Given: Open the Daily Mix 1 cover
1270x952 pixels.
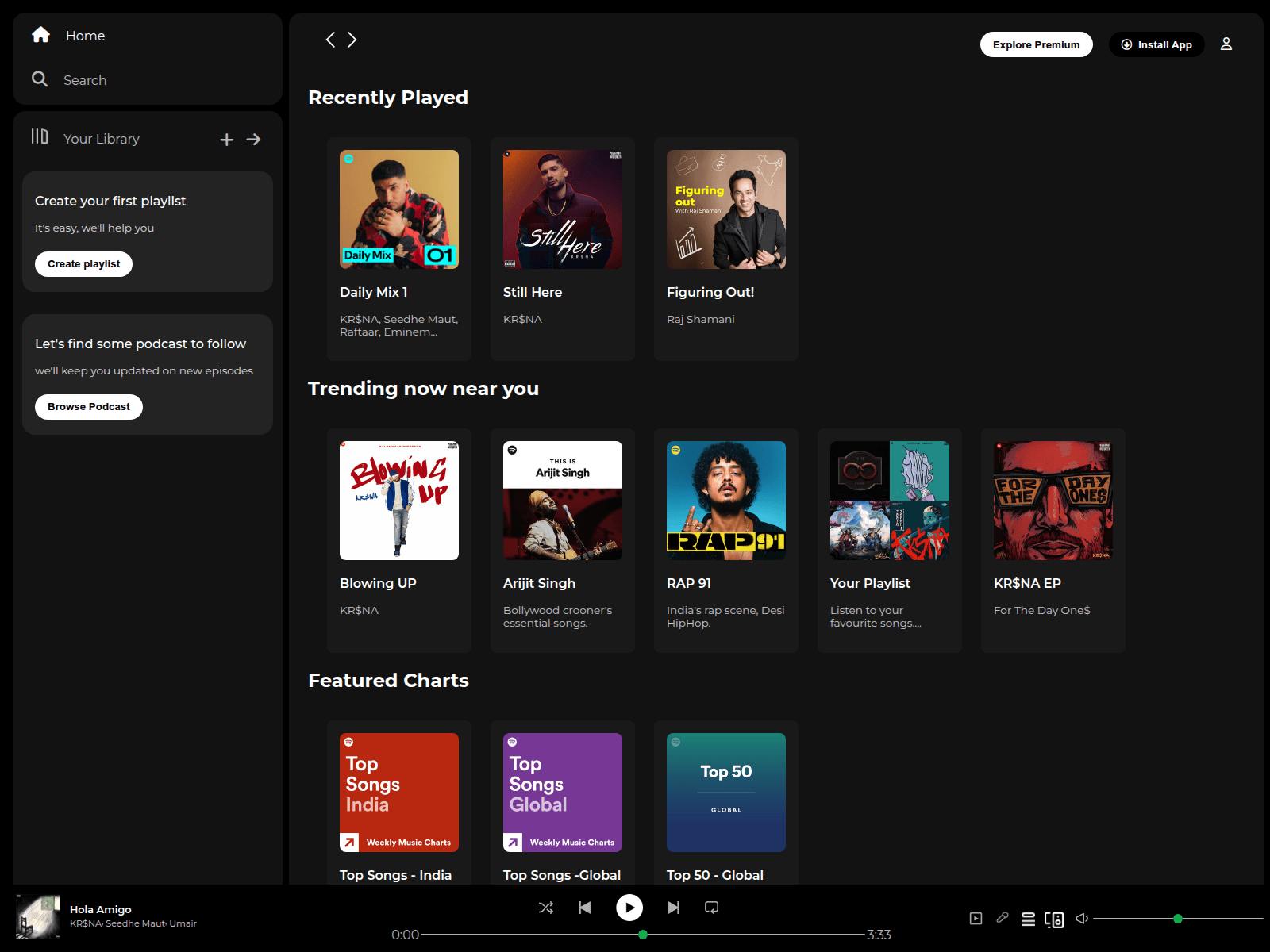Looking at the screenshot, I should 399,209.
